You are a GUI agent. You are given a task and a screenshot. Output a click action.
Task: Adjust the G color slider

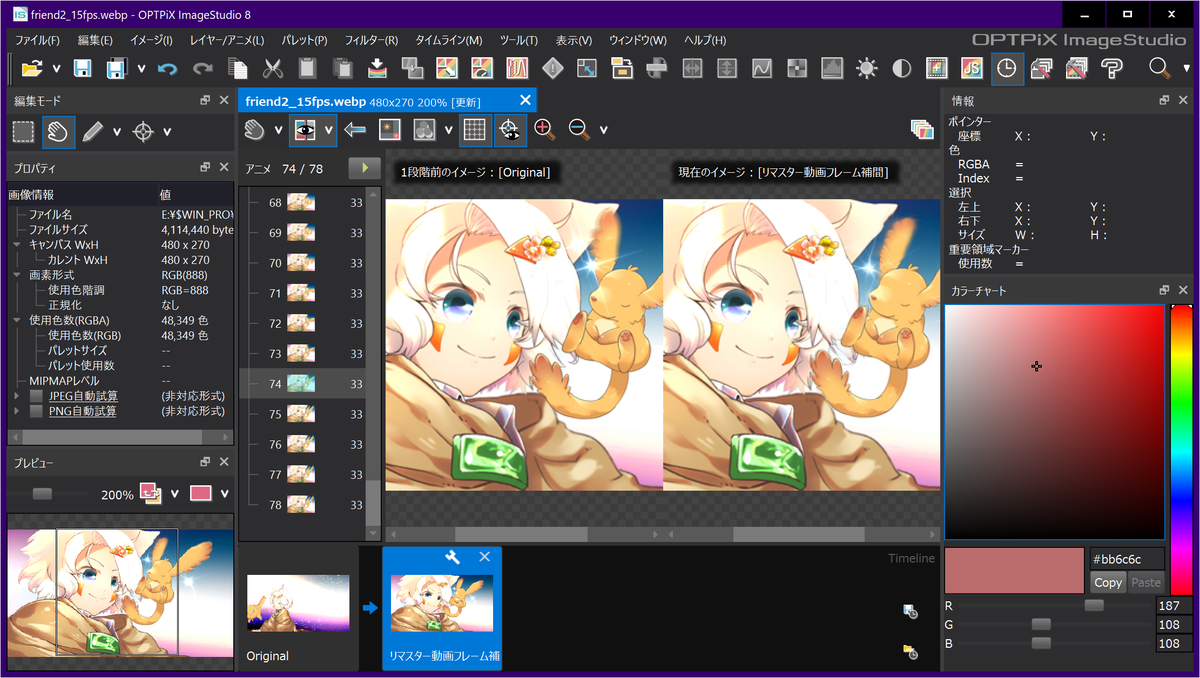click(1041, 625)
